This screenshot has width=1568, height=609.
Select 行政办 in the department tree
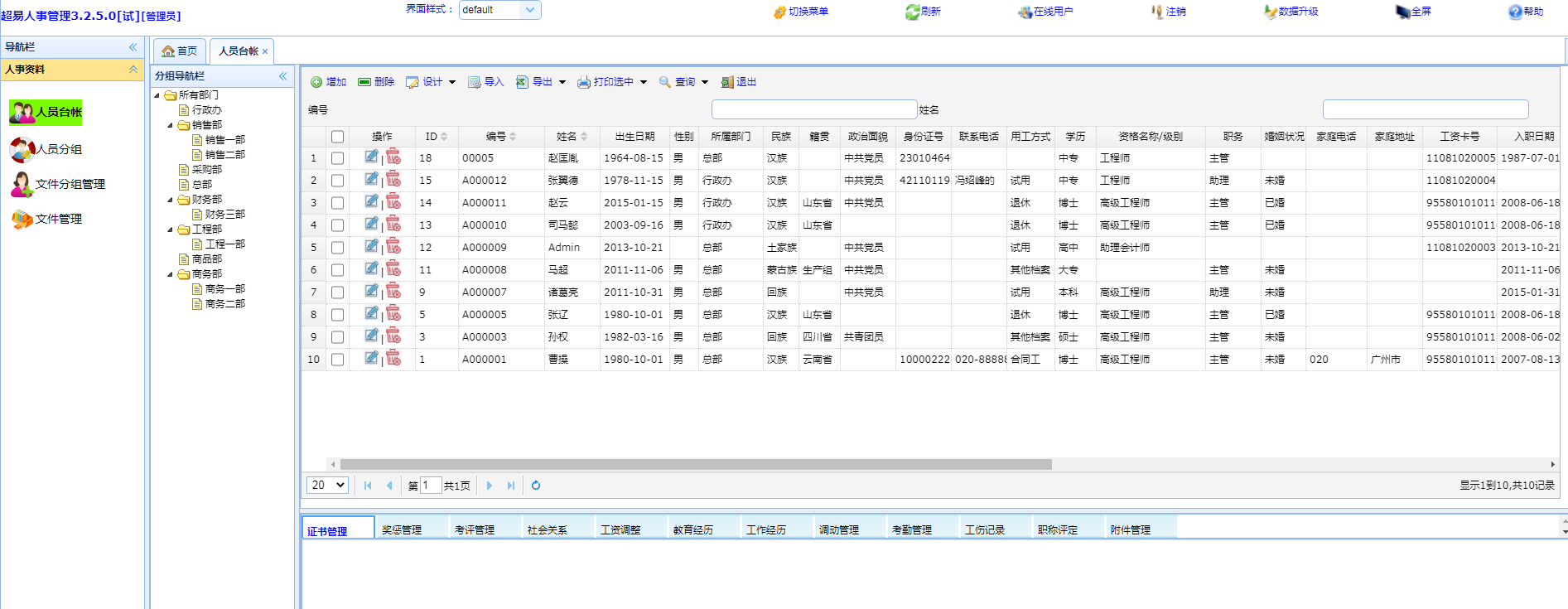coord(207,110)
